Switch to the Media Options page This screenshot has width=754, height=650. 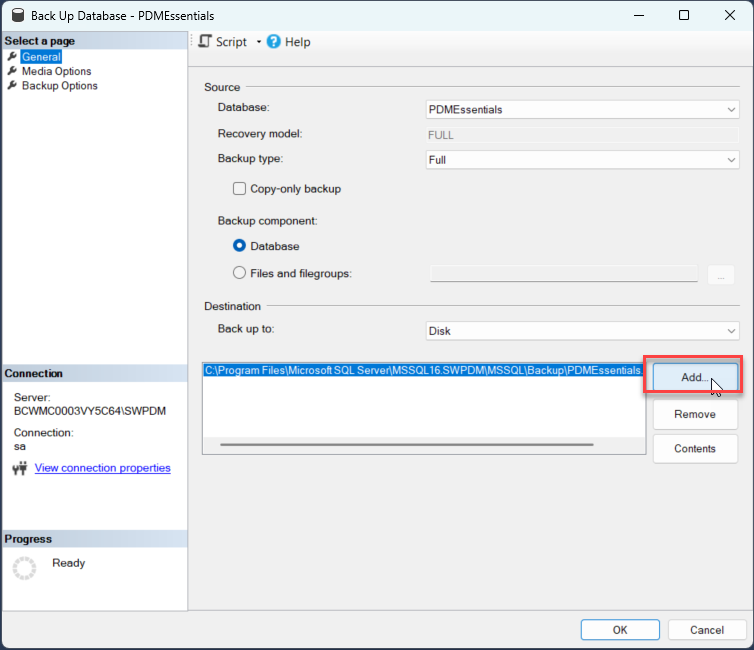tap(56, 71)
